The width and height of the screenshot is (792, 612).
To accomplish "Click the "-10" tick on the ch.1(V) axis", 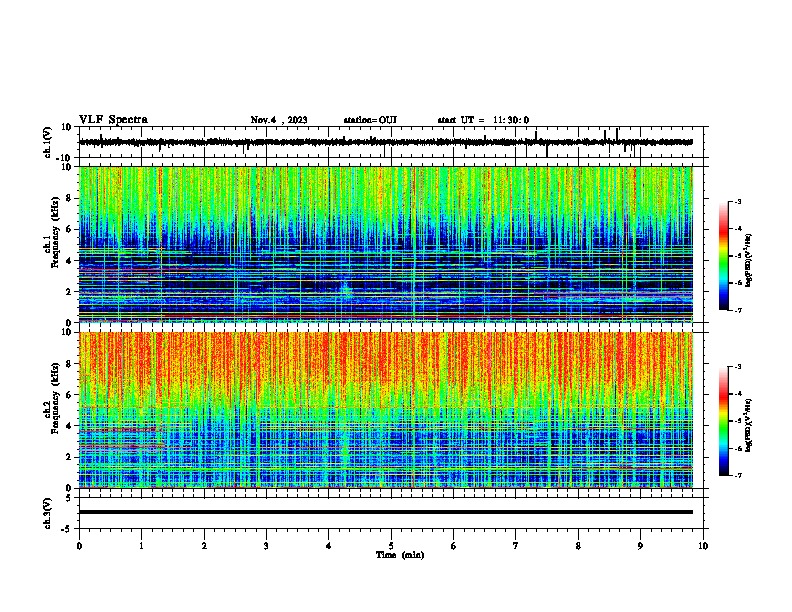I will click(x=65, y=158).
